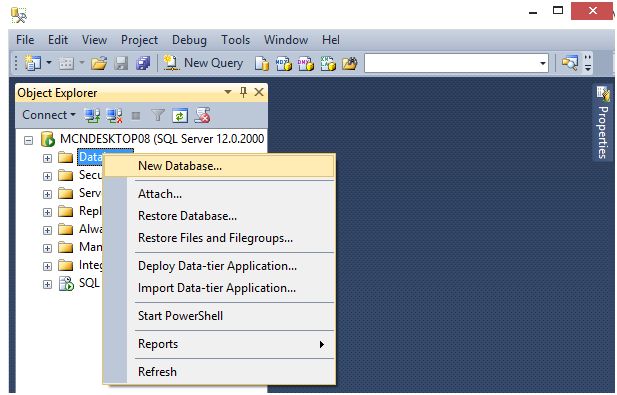Click the SSMS application icon in title bar

[19, 15]
